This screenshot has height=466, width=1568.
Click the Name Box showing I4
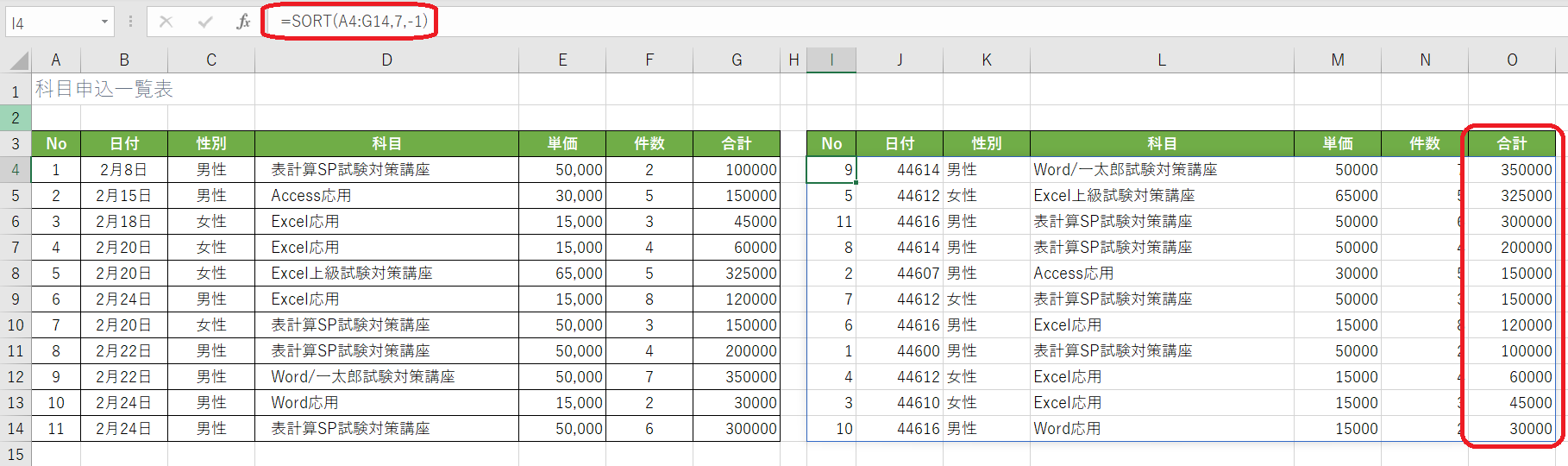coord(50,22)
